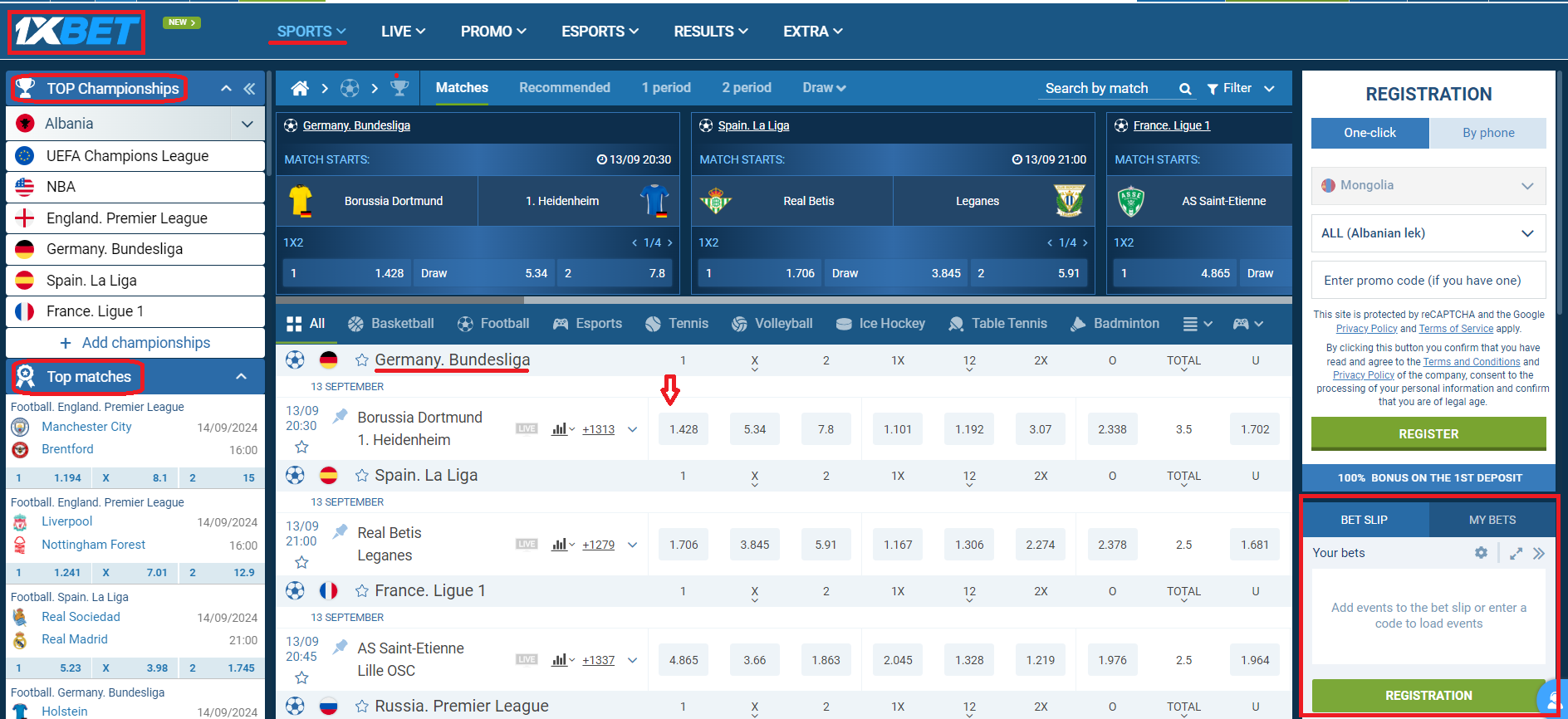Open Terms and Conditions link
The width and height of the screenshot is (1568, 719).
1471,362
